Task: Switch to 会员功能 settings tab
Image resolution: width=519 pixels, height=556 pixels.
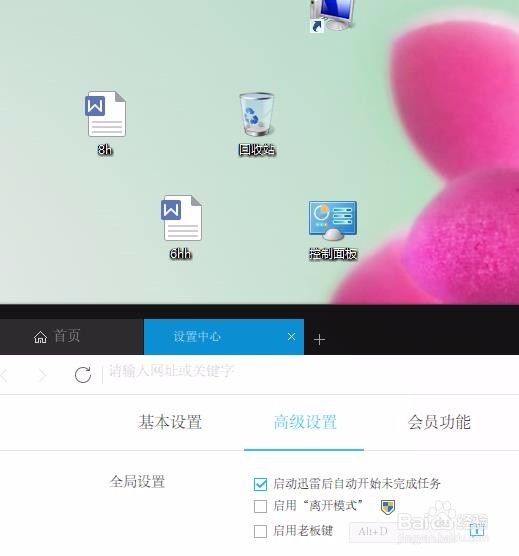Action: pos(439,422)
